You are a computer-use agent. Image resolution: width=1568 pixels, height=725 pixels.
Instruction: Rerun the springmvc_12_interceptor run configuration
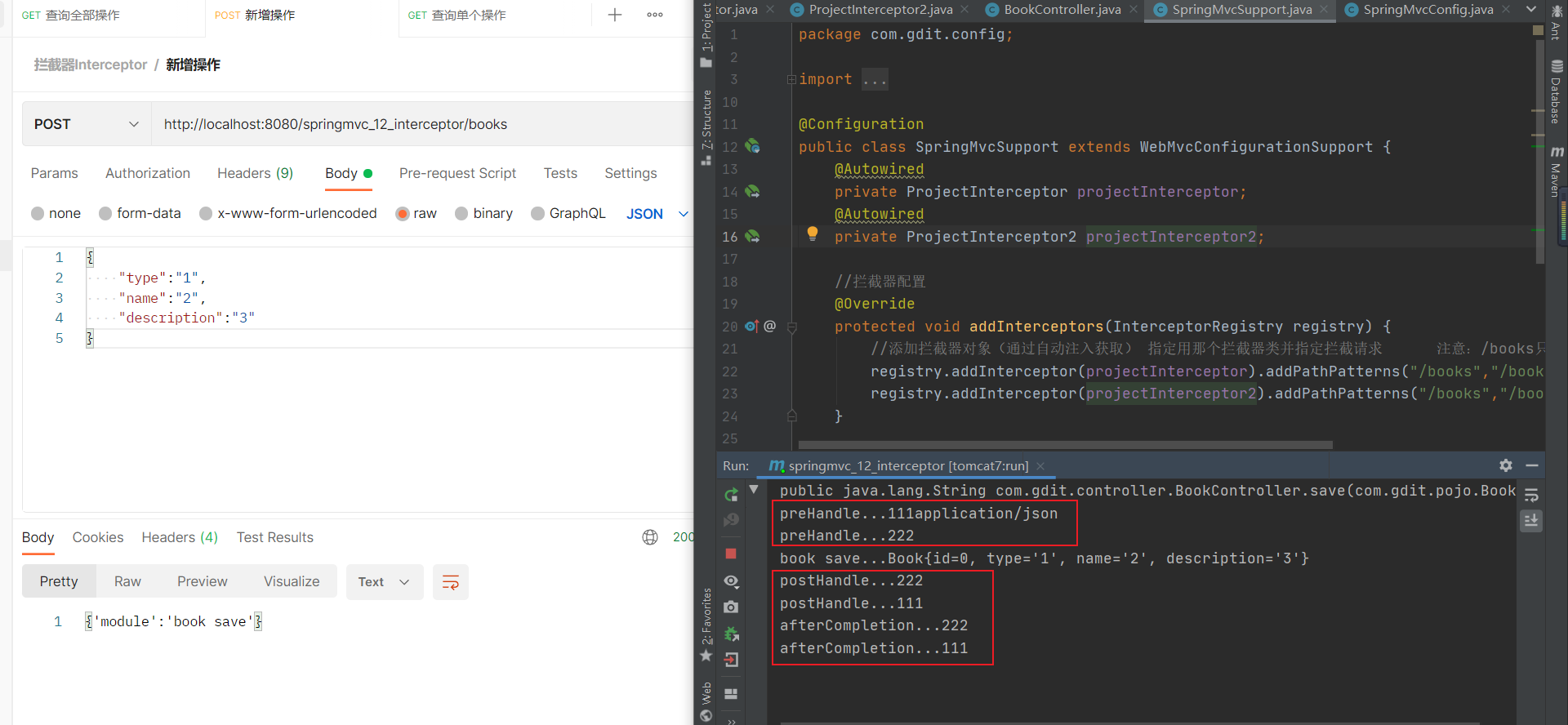click(731, 495)
